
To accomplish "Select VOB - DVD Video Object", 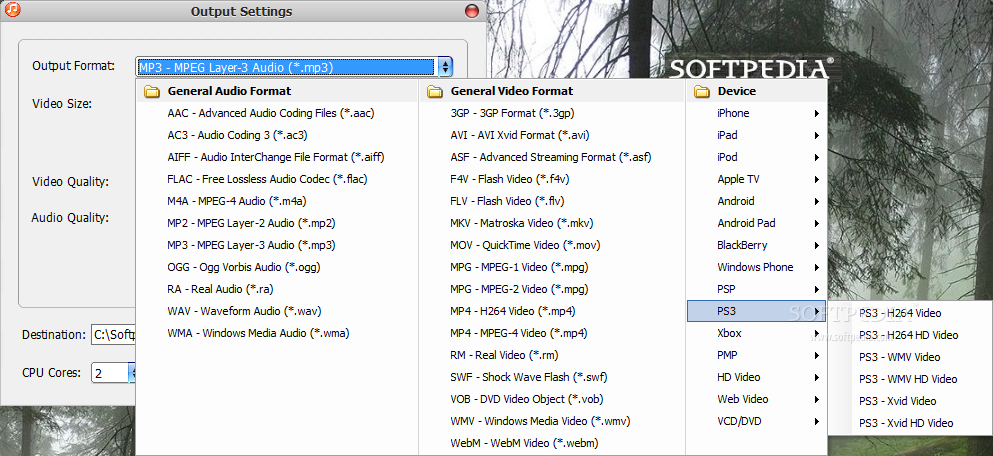I will [x=526, y=399].
